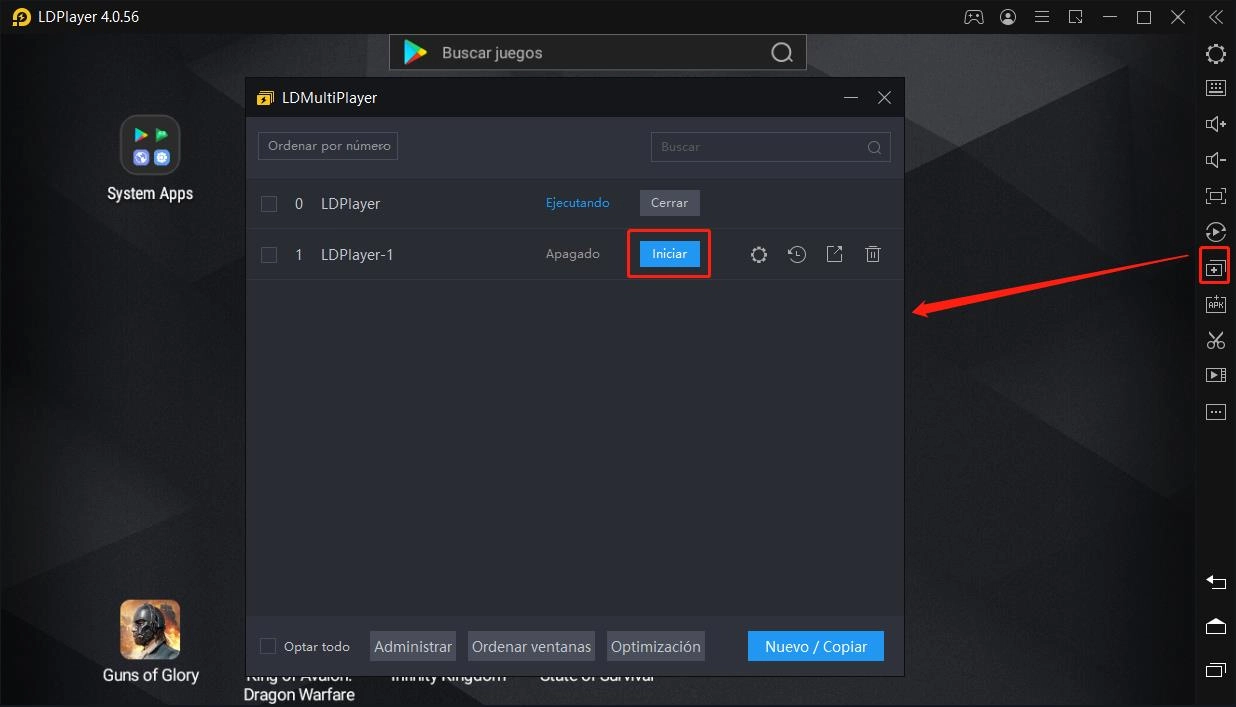Viewport: 1236px width, 707px height.
Task: Open the System Apps folder
Action: pos(150,145)
